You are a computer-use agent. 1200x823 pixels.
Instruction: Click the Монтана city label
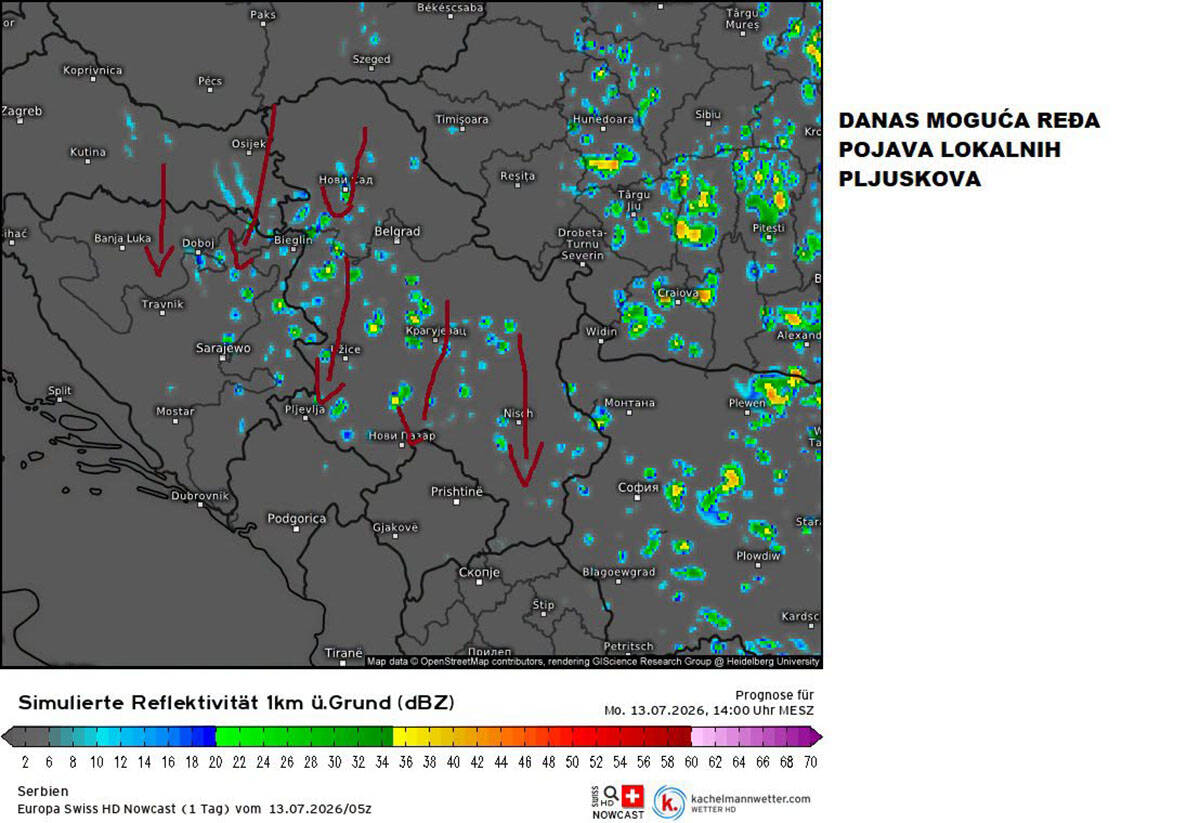pos(629,403)
